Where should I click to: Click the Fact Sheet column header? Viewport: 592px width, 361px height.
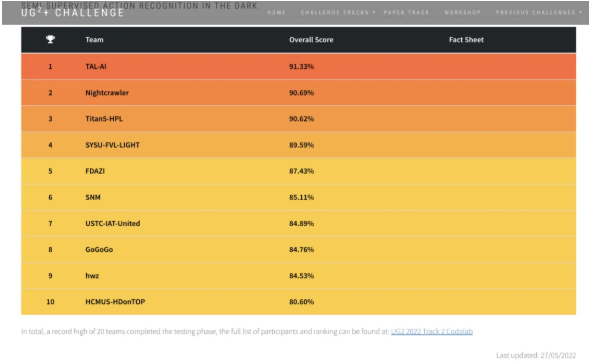click(x=466, y=40)
